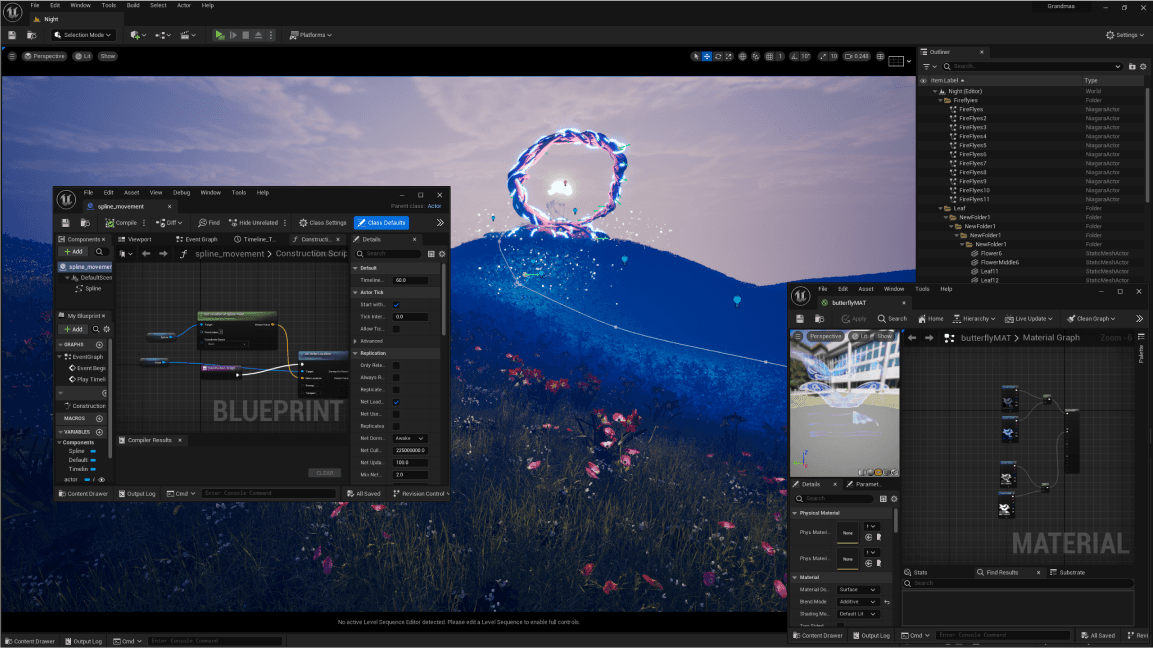1153x648 pixels.
Task: Open Class Settings in Blueprint editor
Action: pyautogui.click(x=323, y=223)
